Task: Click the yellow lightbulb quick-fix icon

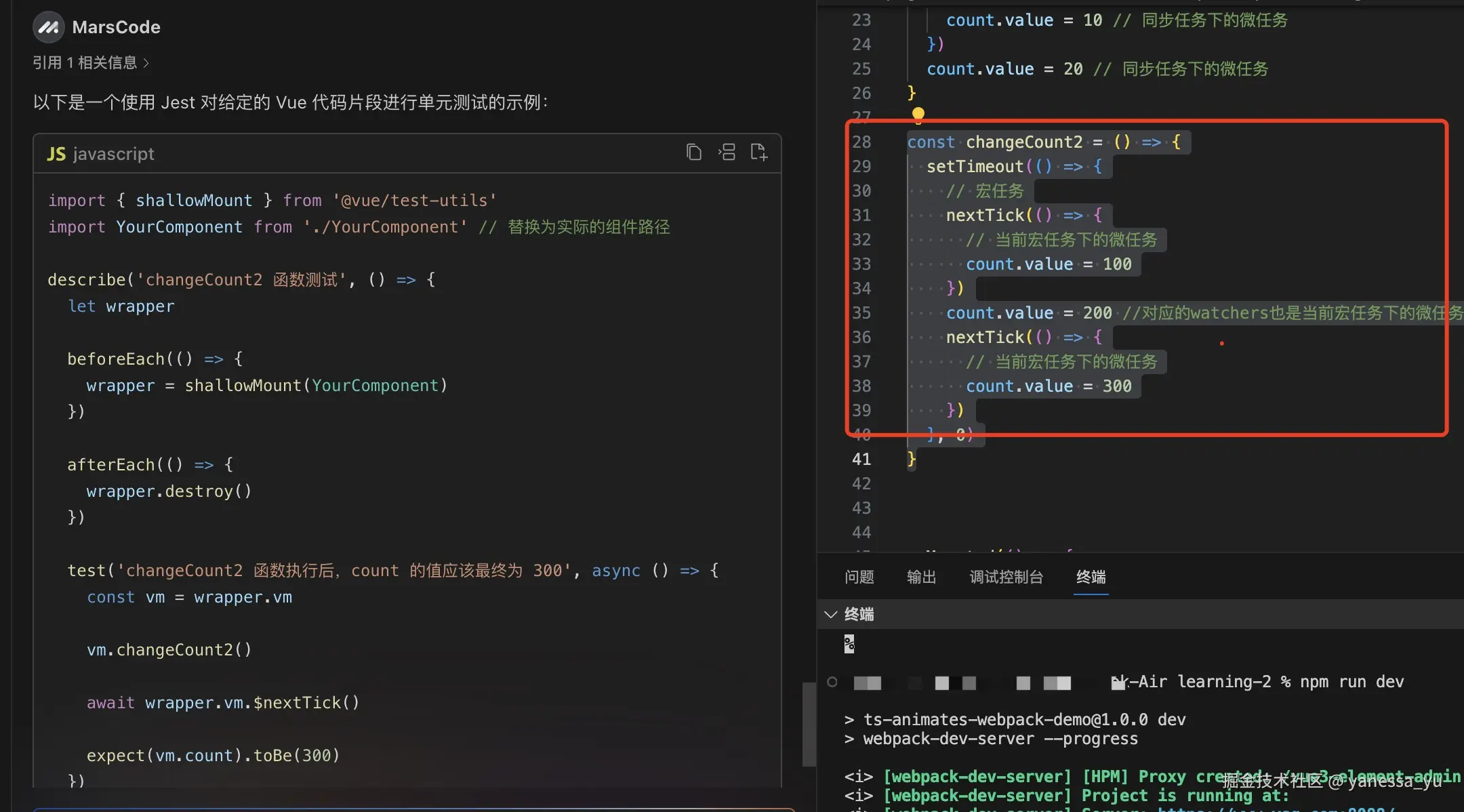Action: 918,114
